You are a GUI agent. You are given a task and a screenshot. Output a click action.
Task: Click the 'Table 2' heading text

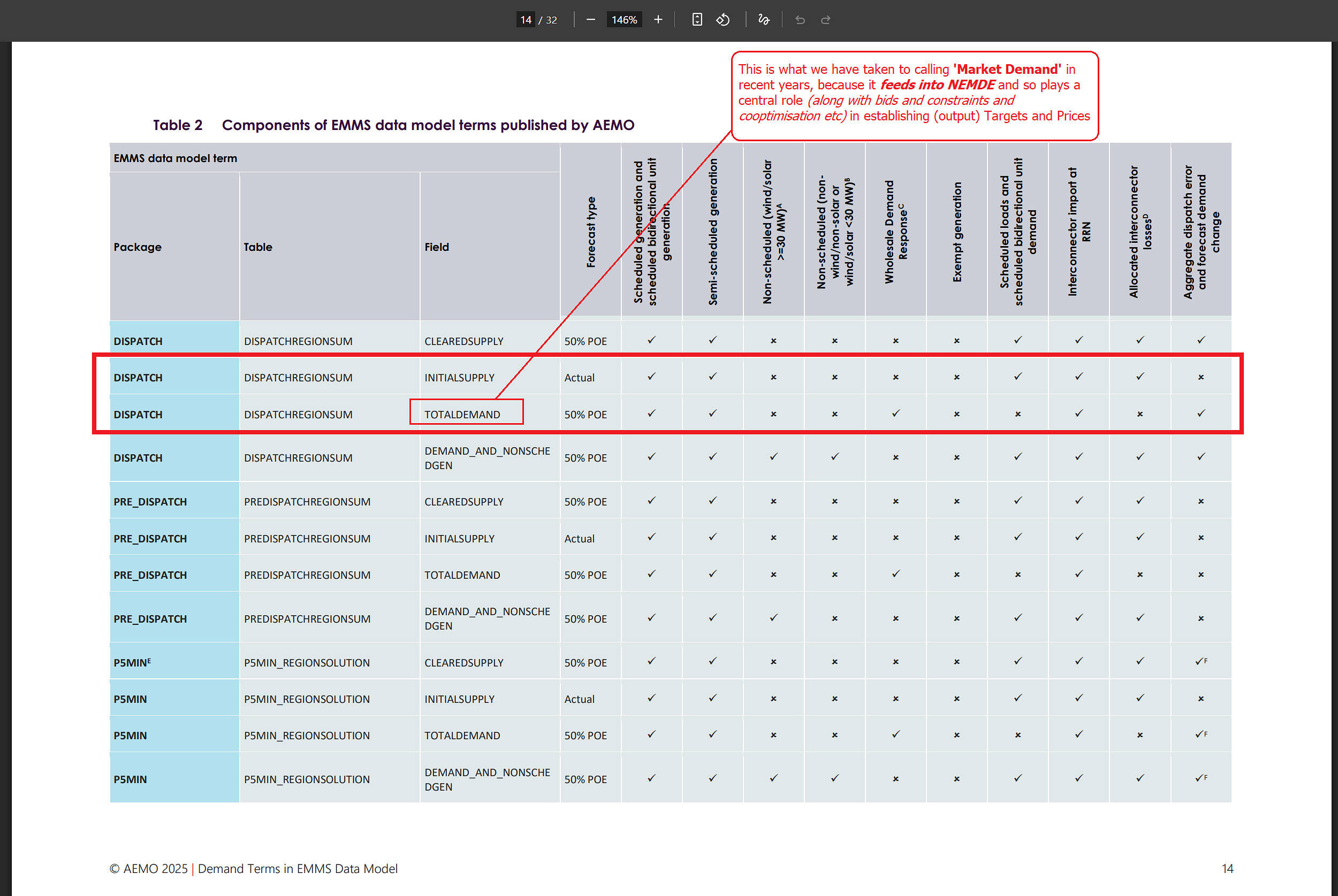pos(178,125)
